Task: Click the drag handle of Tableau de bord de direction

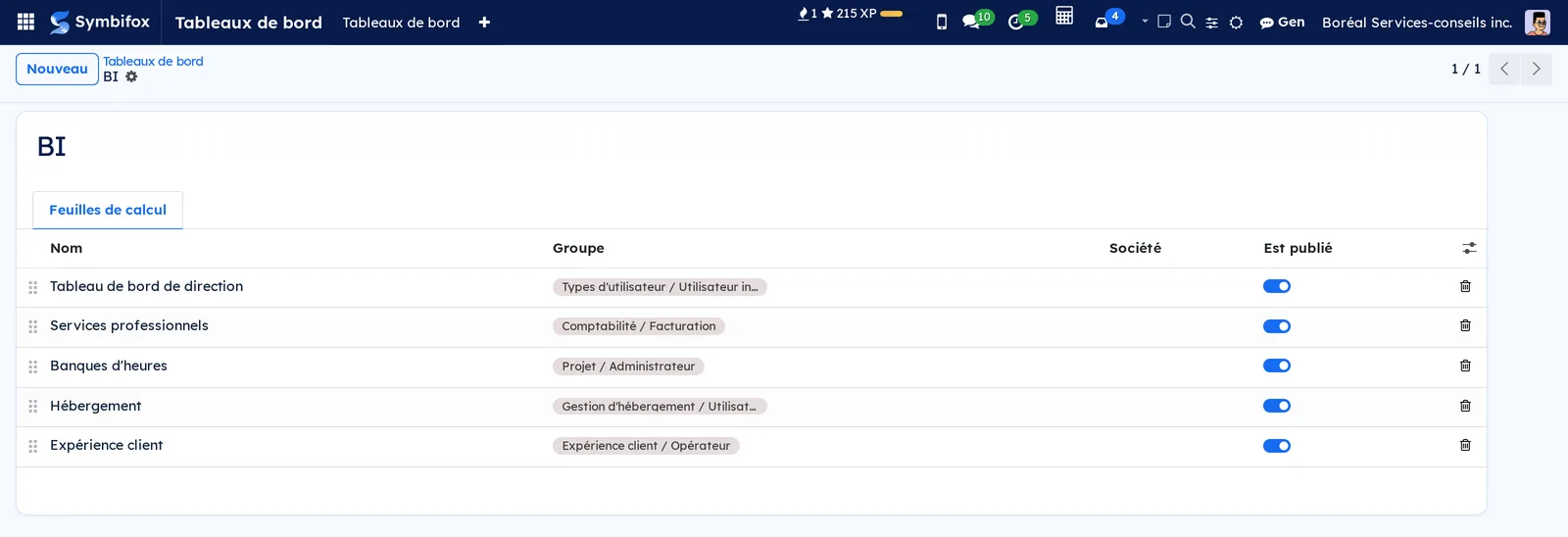Action: (x=33, y=287)
